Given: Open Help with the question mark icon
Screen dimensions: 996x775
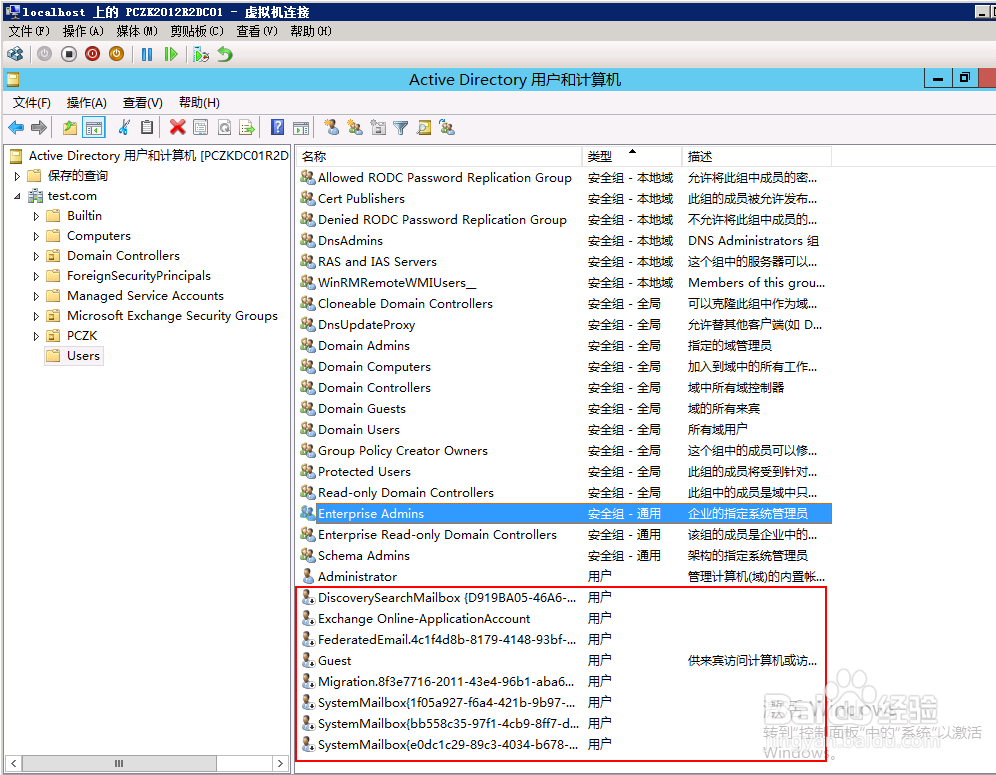Looking at the screenshot, I should click(x=278, y=128).
